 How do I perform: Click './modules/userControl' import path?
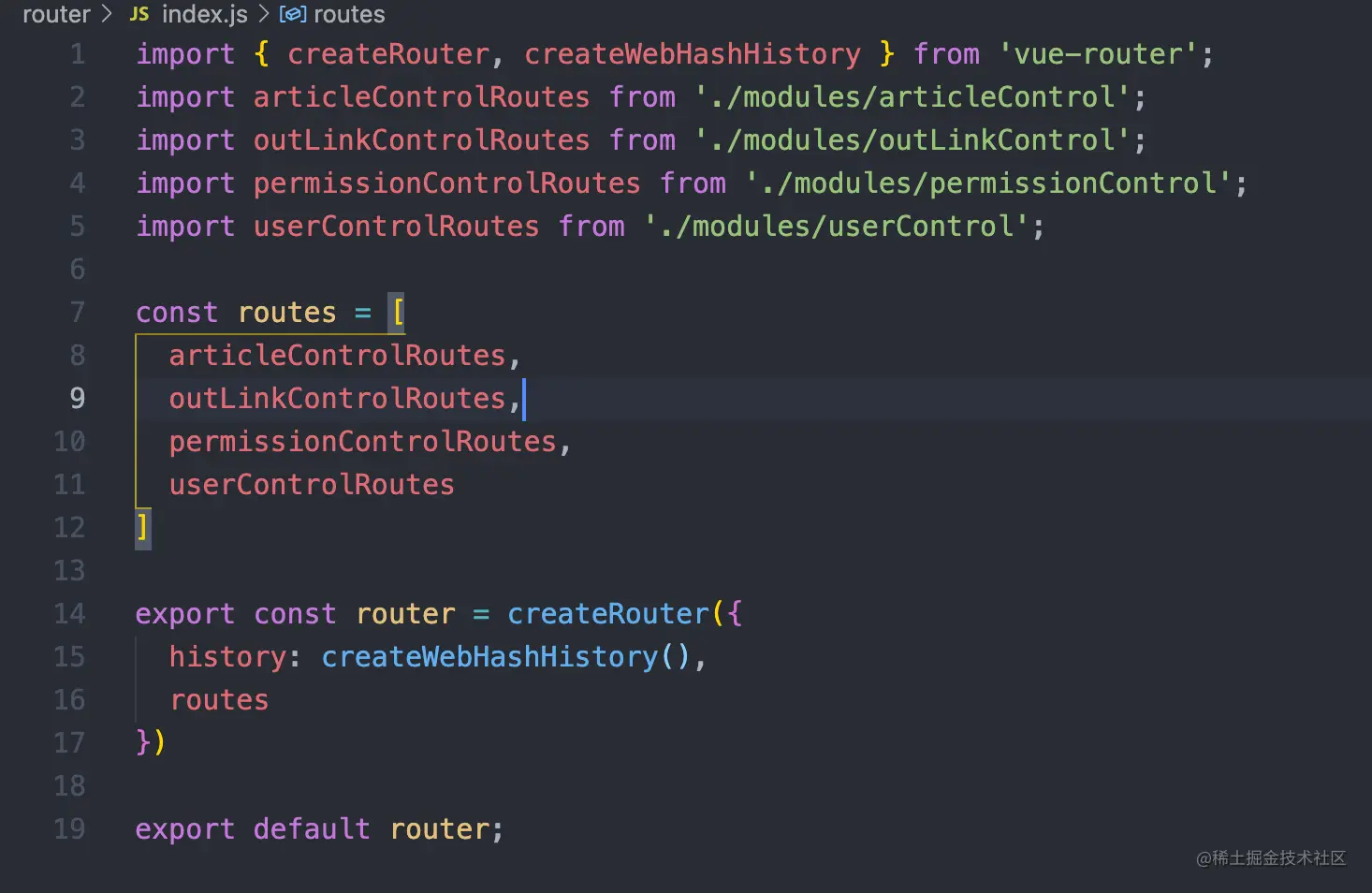pyautogui.click(x=837, y=227)
